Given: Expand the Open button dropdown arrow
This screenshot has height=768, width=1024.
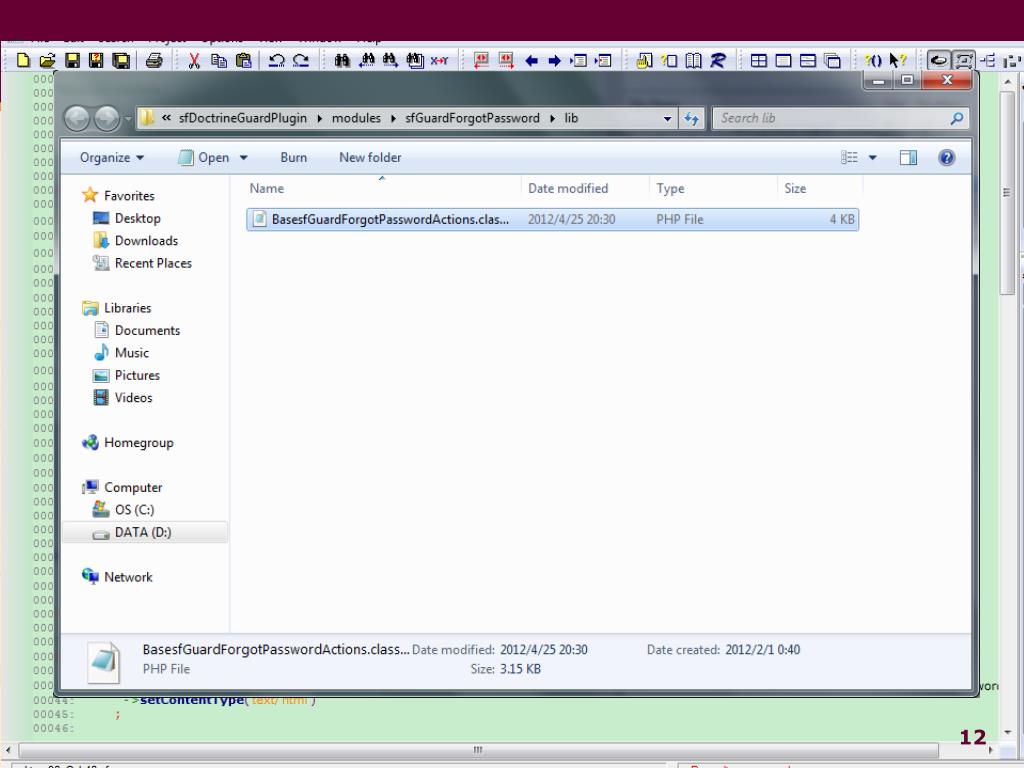Looking at the screenshot, I should [244, 158].
